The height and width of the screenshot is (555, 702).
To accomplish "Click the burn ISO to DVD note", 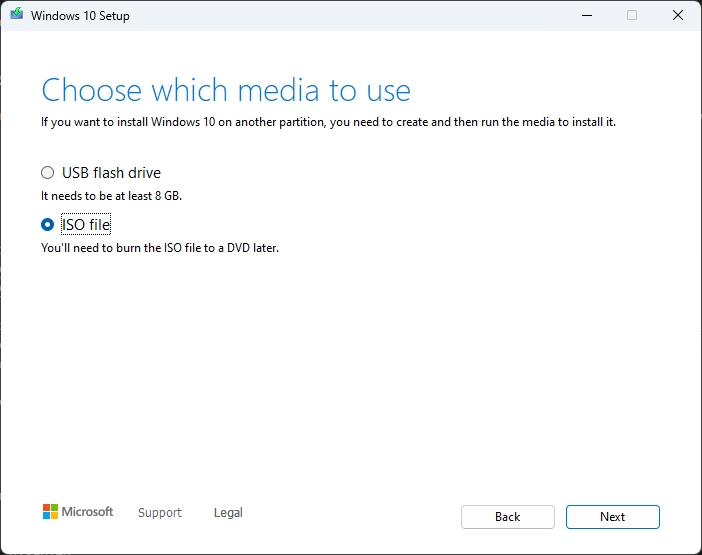I will pos(160,248).
